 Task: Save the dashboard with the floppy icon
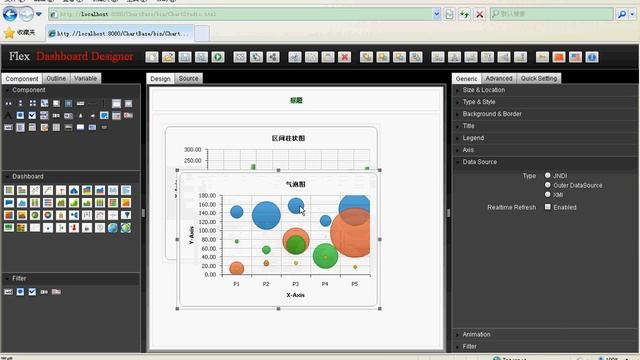click(x=185, y=57)
